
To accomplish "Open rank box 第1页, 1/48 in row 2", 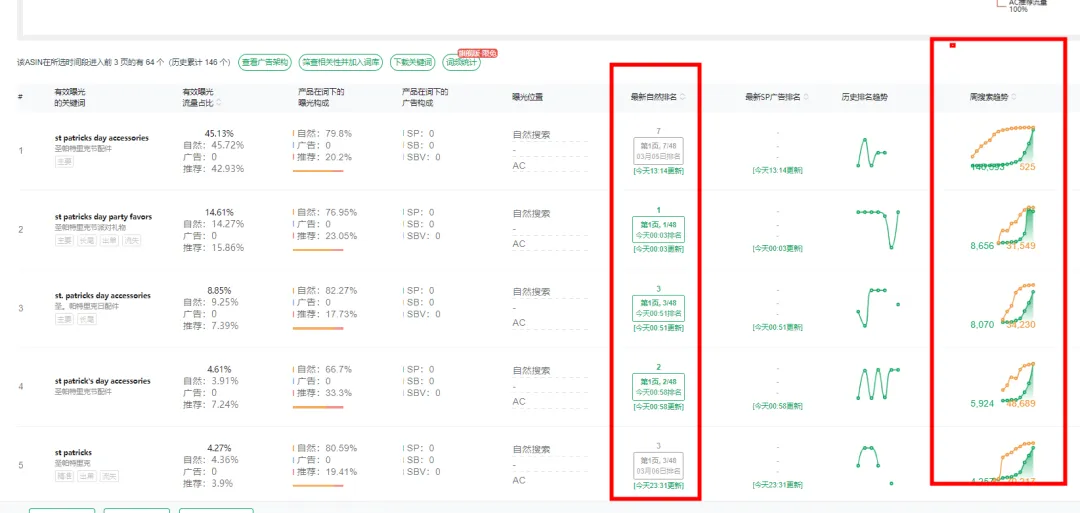I will point(658,230).
